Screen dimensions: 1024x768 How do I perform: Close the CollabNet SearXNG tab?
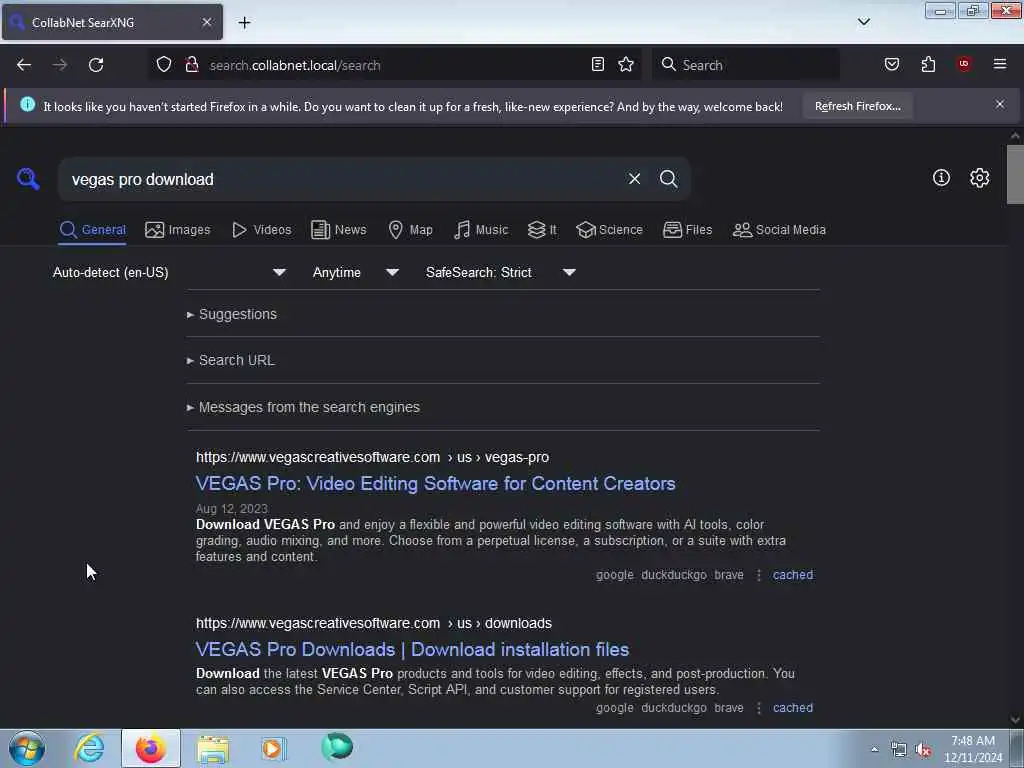206,22
